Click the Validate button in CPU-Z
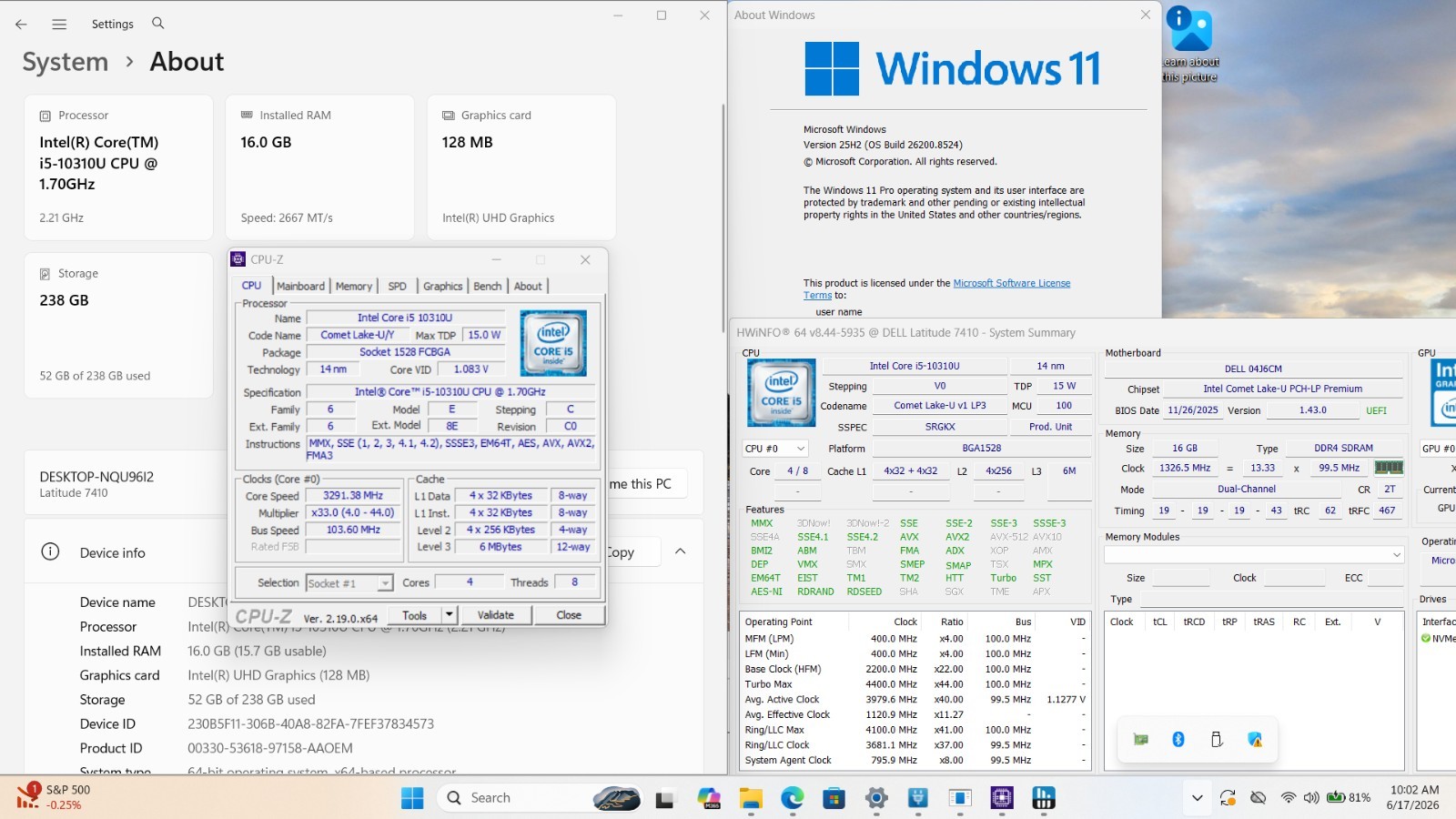 pos(496,615)
